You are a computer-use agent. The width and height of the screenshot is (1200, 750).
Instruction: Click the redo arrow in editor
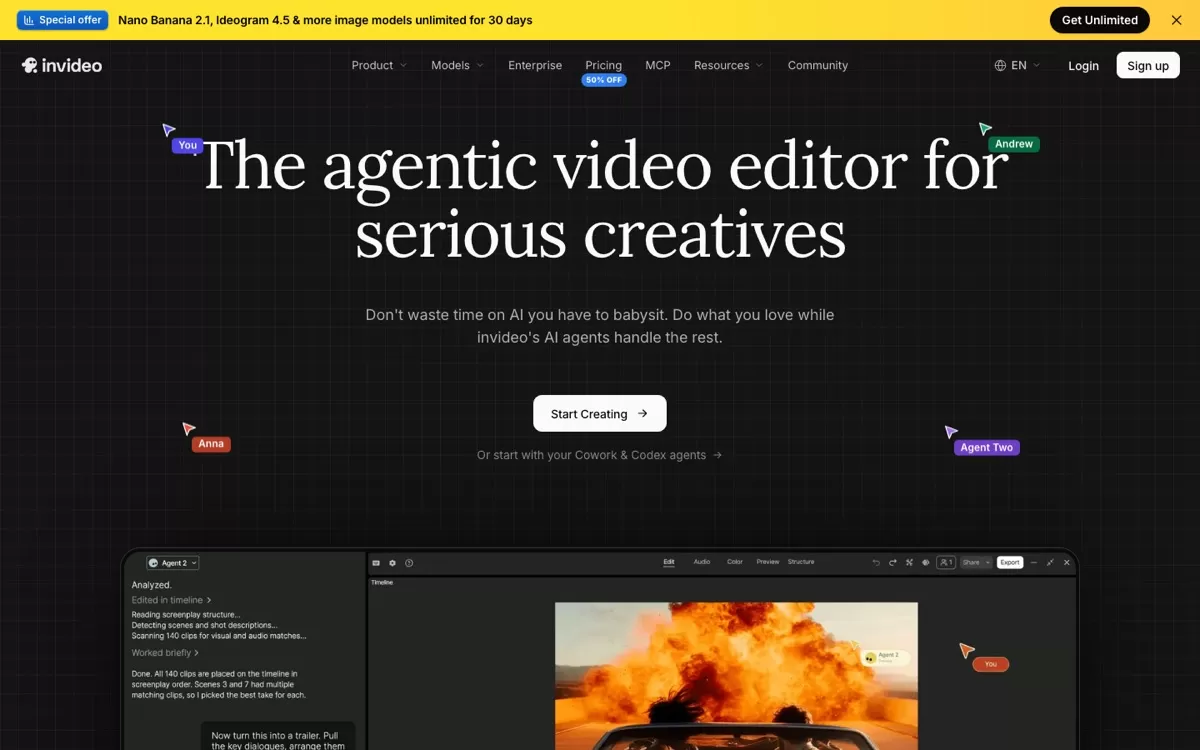coord(893,563)
